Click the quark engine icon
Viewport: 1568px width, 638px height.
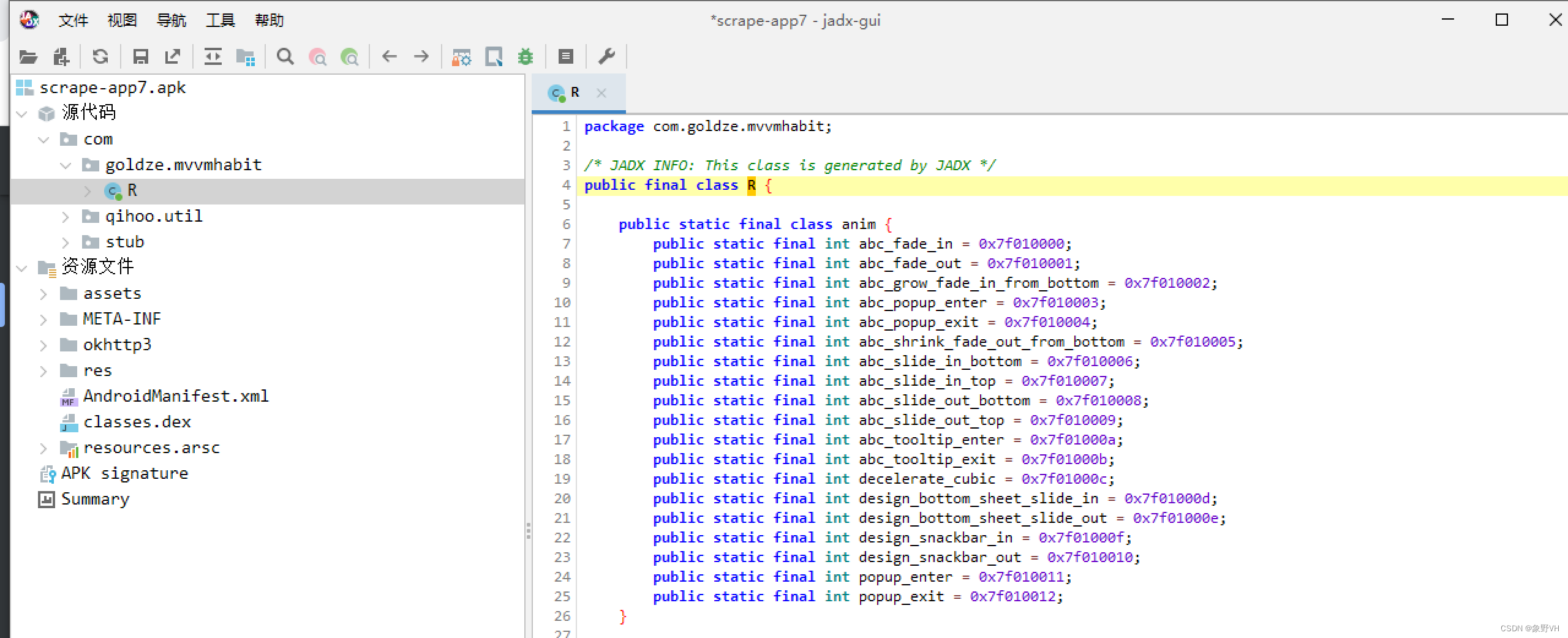click(x=494, y=57)
